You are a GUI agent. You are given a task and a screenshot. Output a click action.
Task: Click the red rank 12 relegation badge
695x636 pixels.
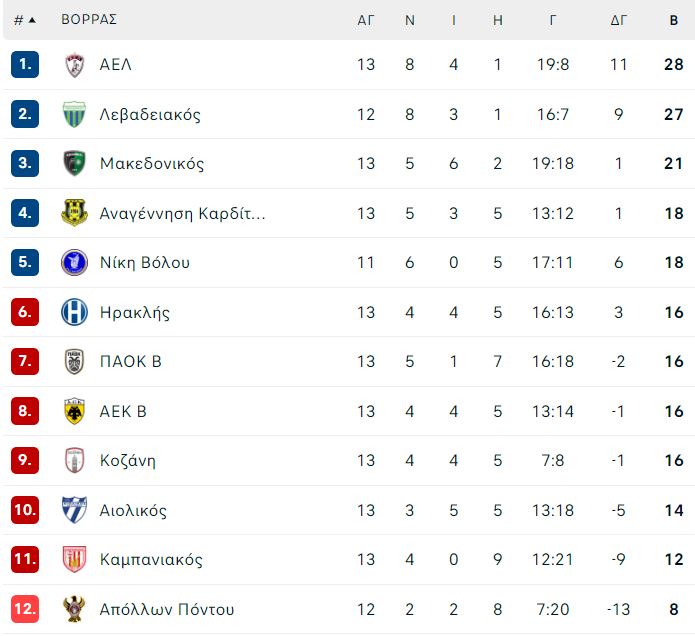point(25,609)
